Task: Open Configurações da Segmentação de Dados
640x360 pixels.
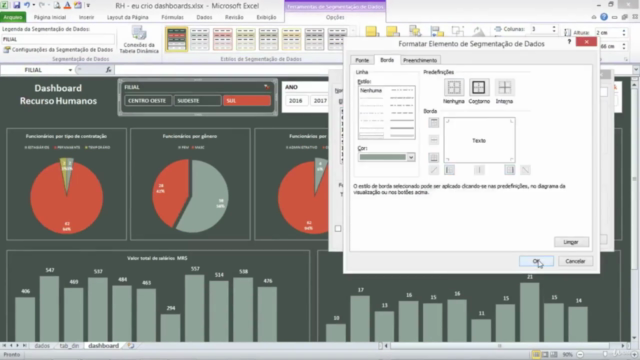Action: tap(58, 49)
